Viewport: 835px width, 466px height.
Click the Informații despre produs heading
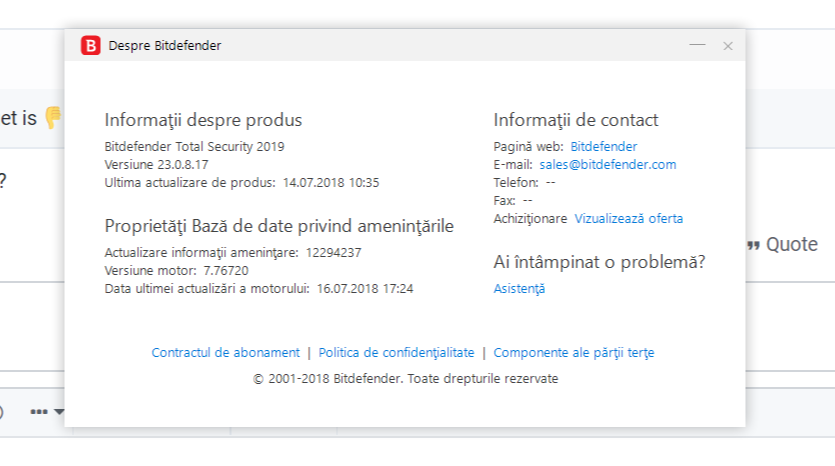point(203,121)
